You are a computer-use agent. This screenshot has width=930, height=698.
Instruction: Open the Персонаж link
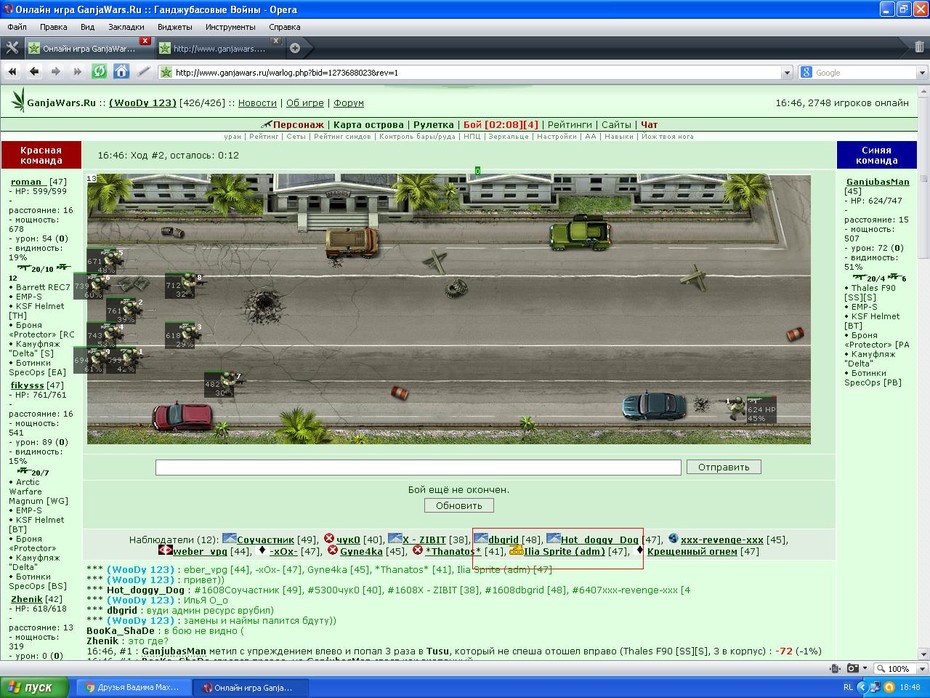pos(298,125)
